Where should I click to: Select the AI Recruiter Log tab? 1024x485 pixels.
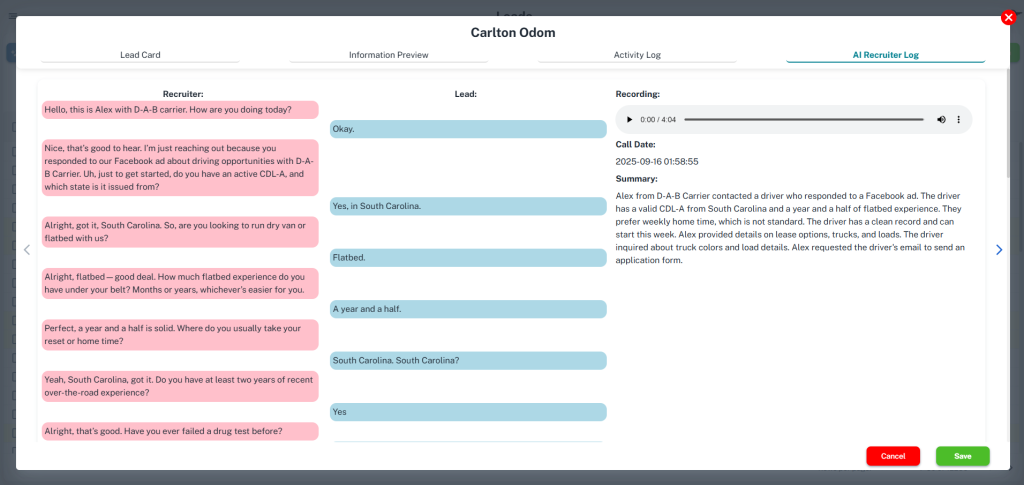point(885,55)
